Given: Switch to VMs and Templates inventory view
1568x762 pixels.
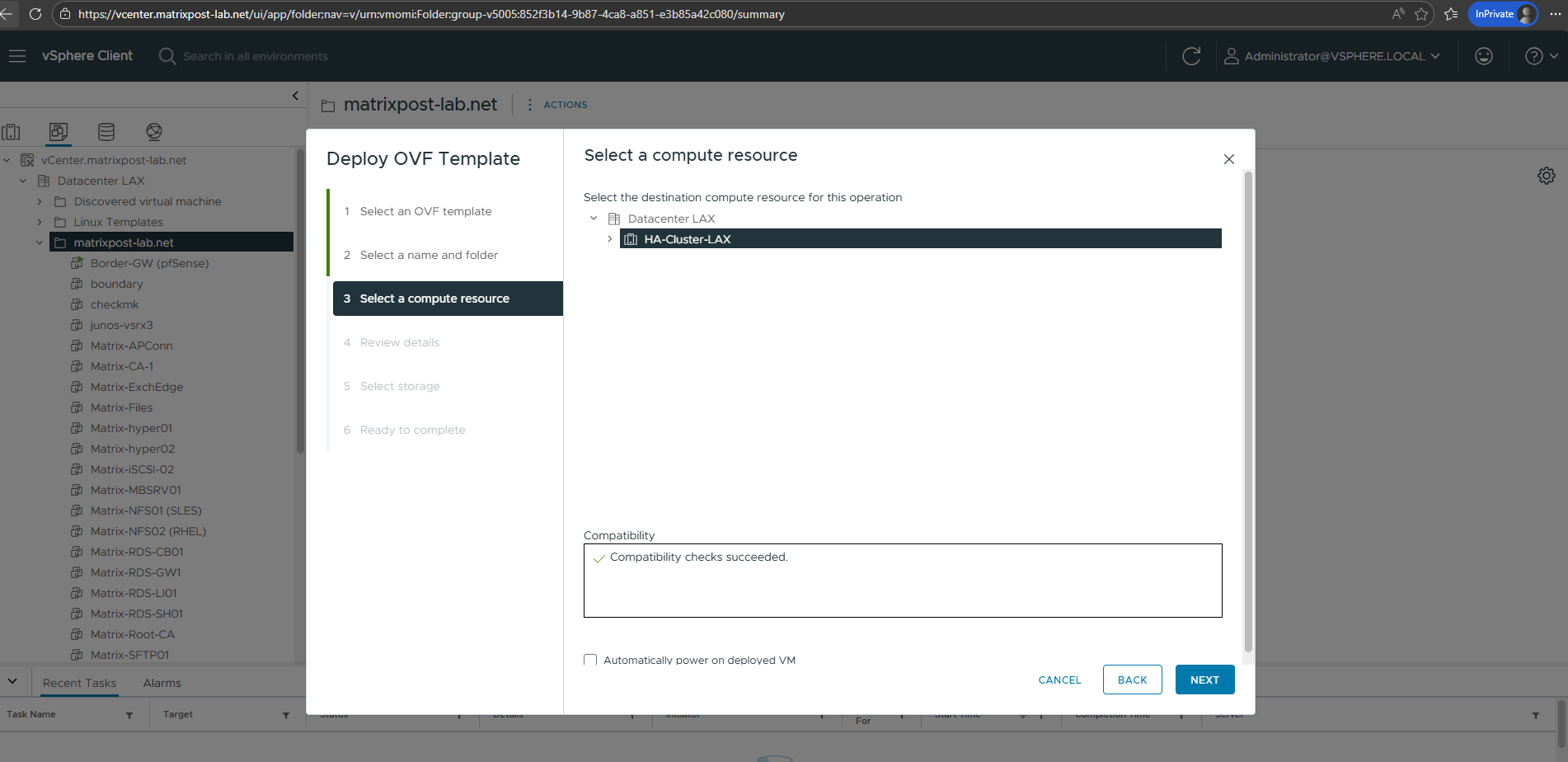Looking at the screenshot, I should (59, 132).
